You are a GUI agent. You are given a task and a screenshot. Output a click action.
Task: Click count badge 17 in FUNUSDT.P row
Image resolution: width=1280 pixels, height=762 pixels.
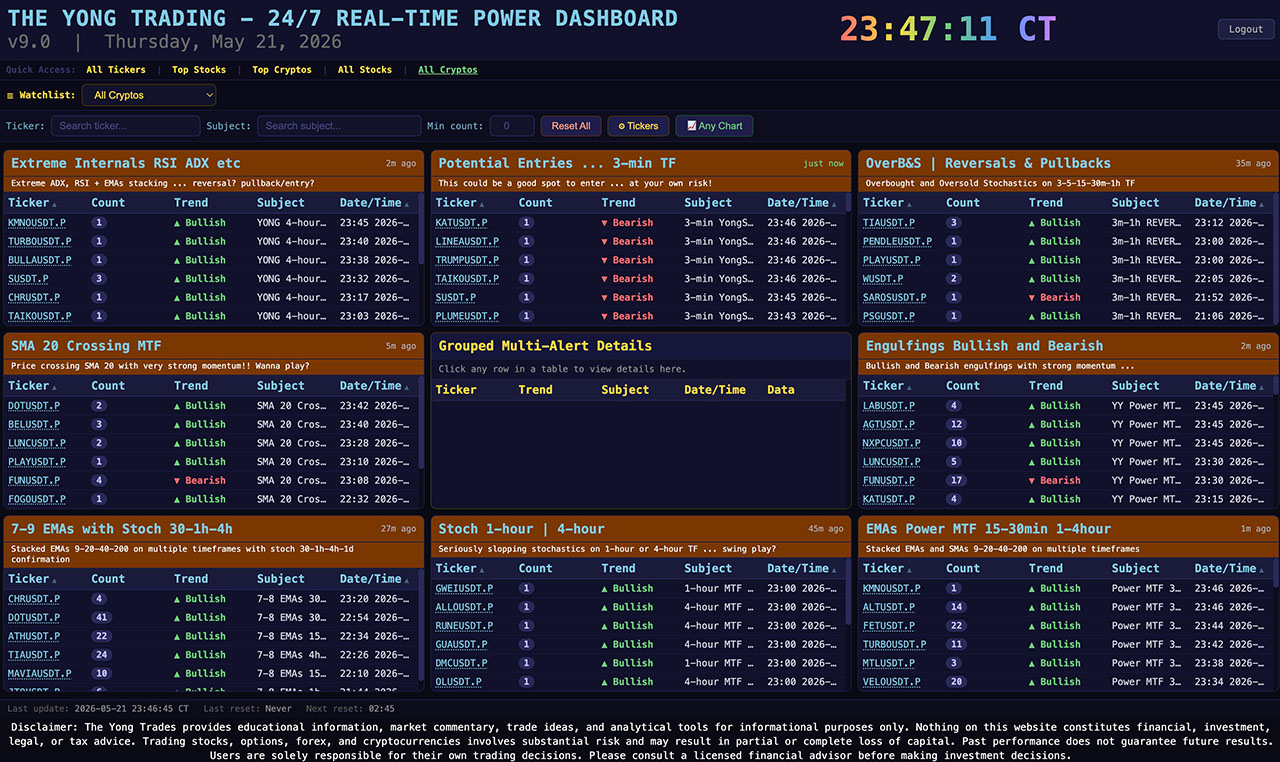tap(956, 480)
